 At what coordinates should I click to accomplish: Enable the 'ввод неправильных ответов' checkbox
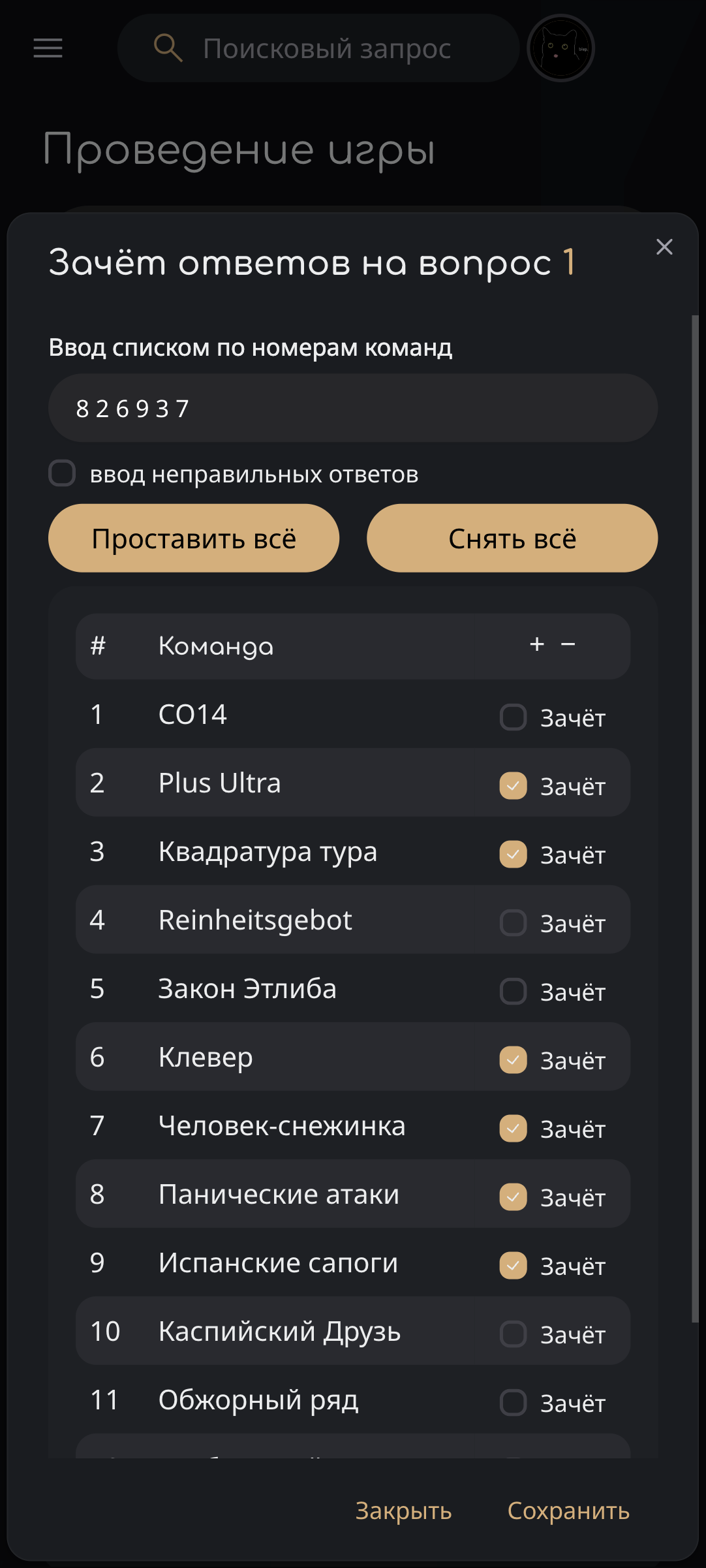pyautogui.click(x=63, y=473)
